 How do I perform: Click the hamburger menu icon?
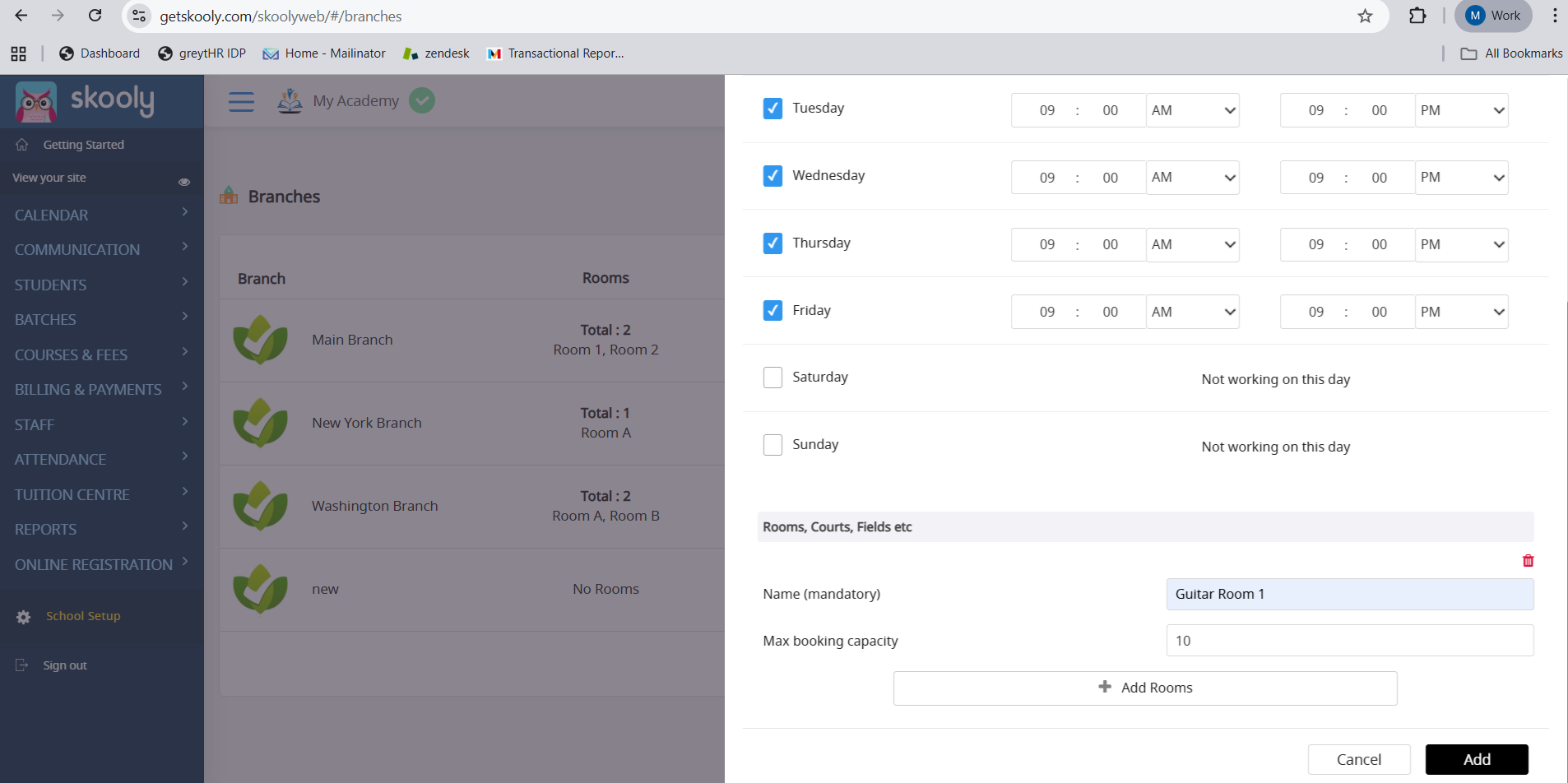tap(241, 101)
